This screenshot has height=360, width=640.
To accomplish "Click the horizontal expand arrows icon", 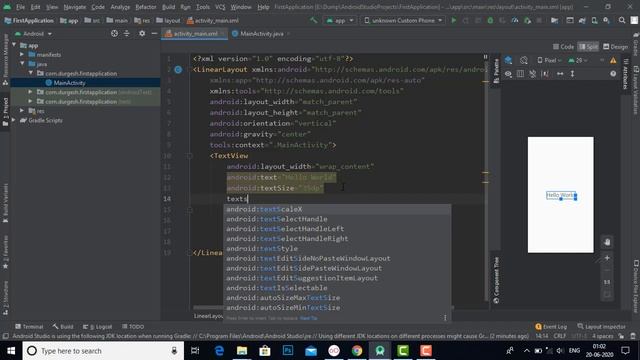I will pyautogui.click(x=560, y=74).
